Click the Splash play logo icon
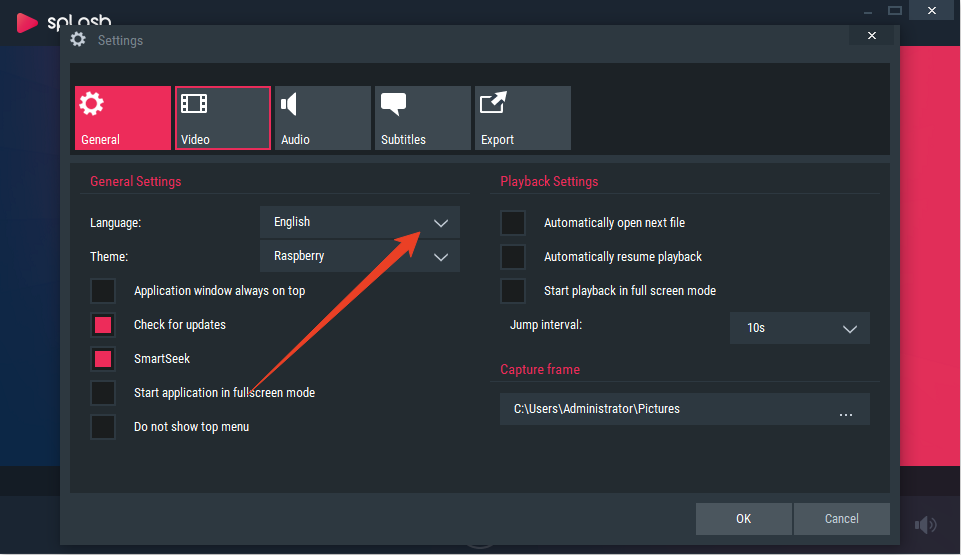 click(26, 23)
